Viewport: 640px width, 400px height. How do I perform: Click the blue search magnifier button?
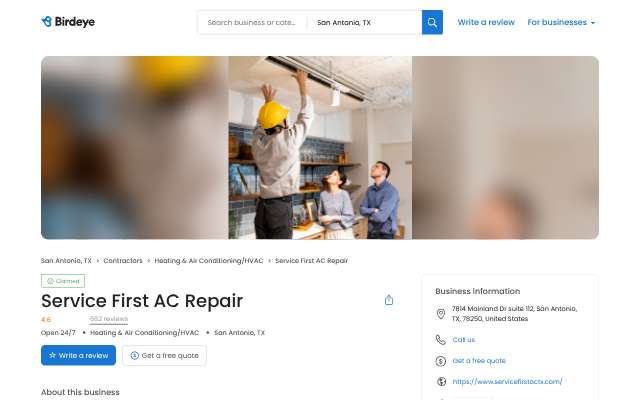[x=432, y=22]
